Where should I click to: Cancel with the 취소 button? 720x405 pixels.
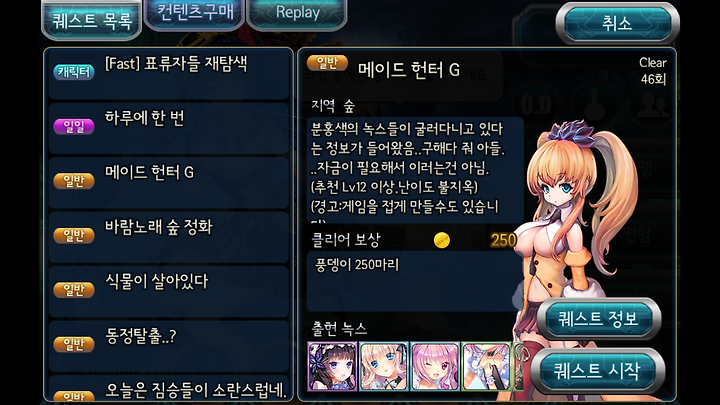click(x=617, y=23)
